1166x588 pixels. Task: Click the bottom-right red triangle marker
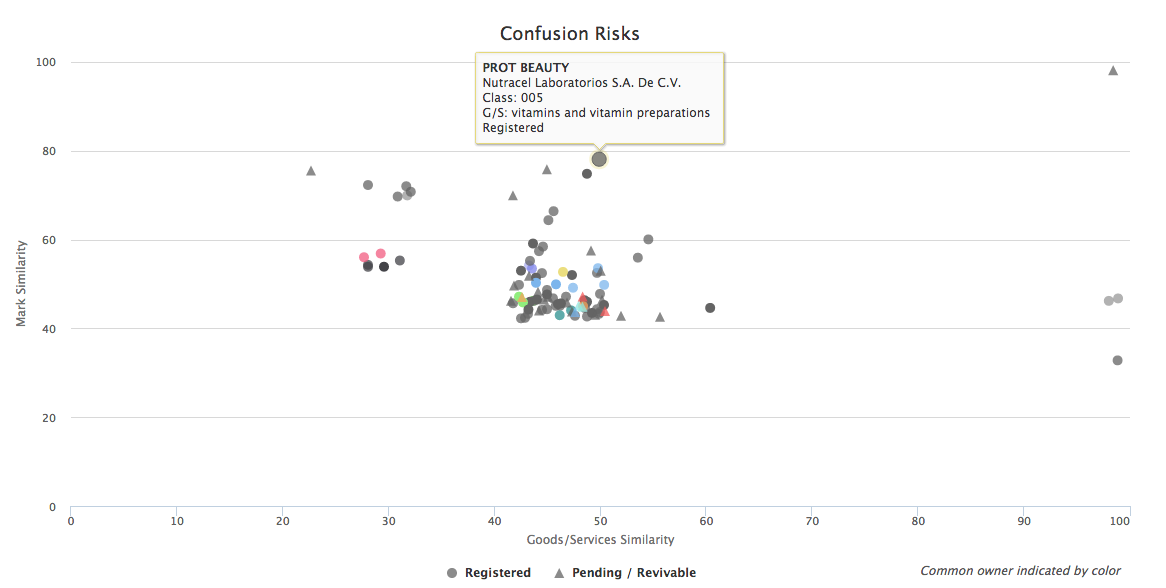[604, 311]
